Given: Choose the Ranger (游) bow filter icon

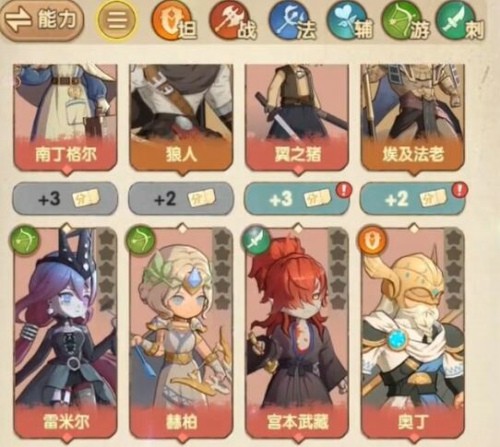Looking at the screenshot, I should pos(405,21).
